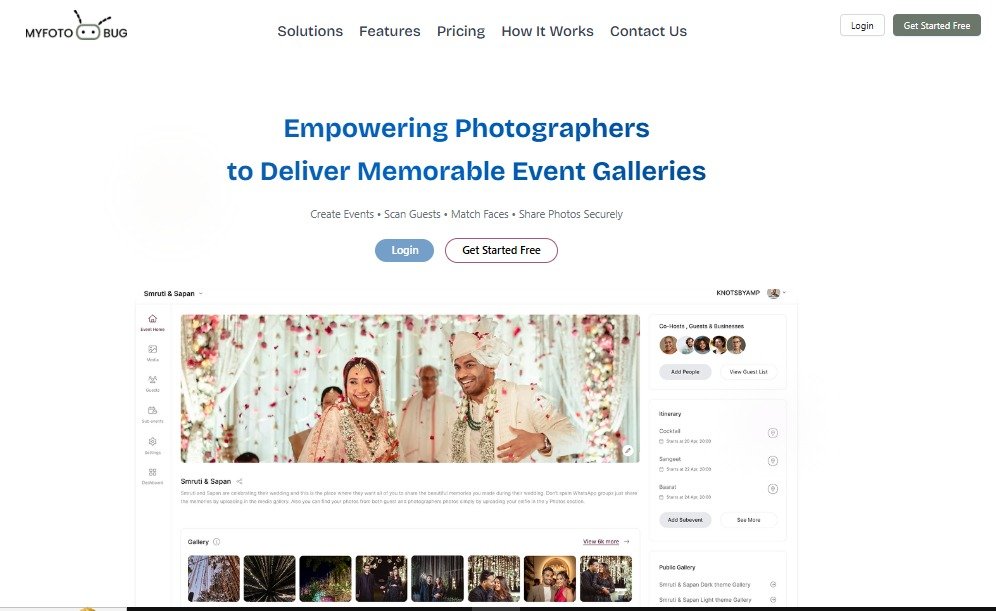The image size is (996, 611).
Task: Click the Gallery info icon
Action: click(x=217, y=542)
